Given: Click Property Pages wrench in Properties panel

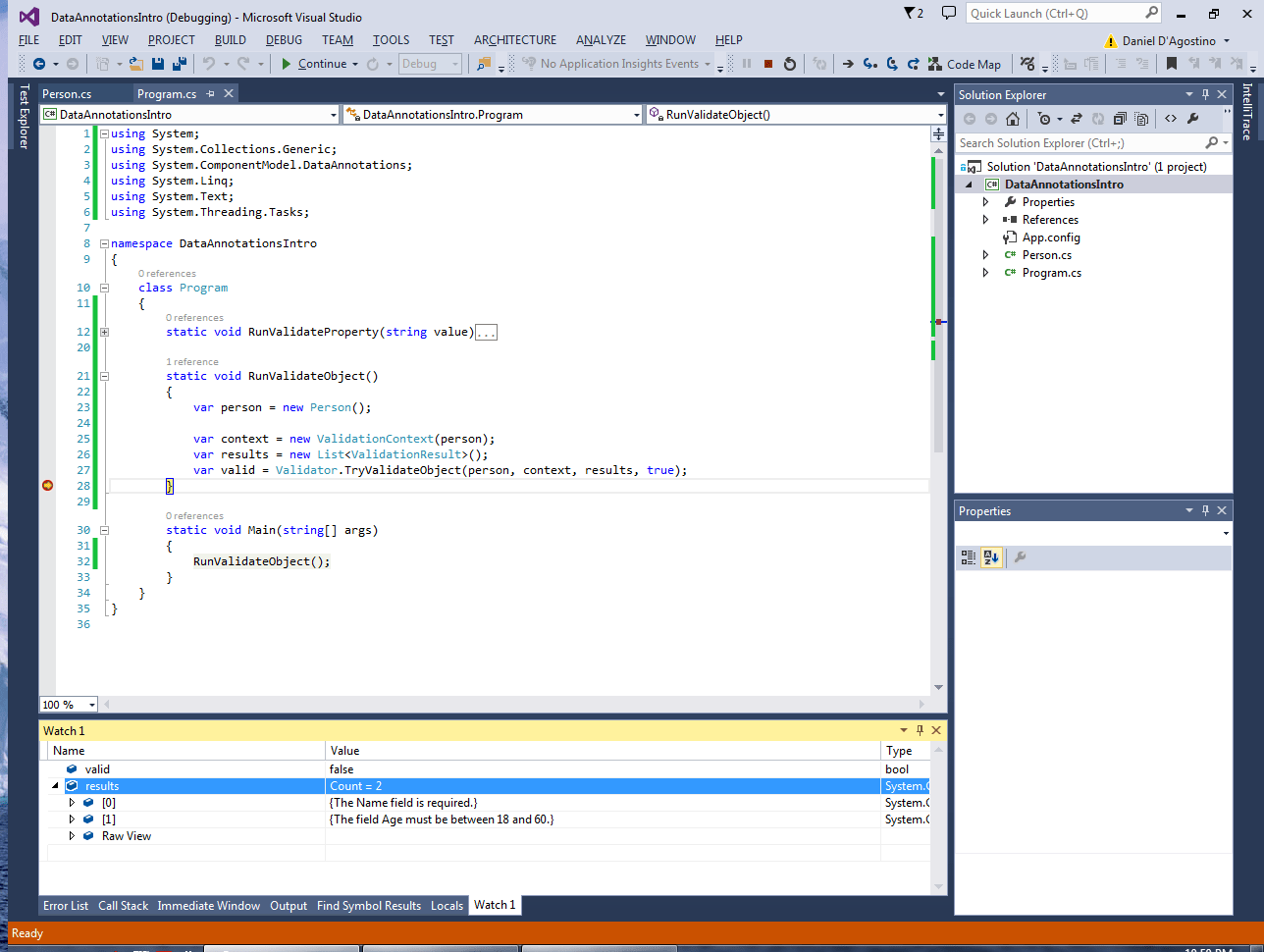Looking at the screenshot, I should point(1020,557).
